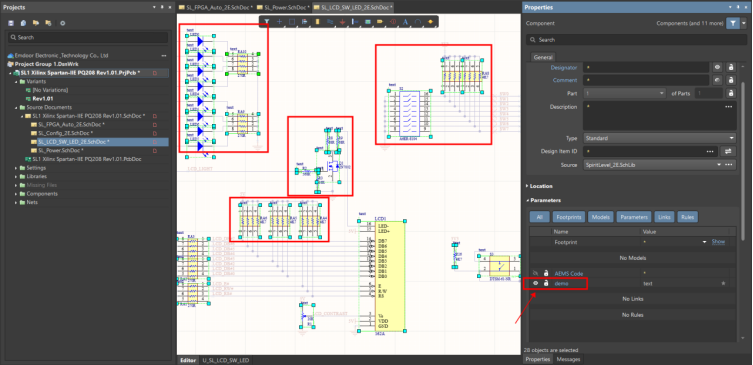This screenshot has width=753, height=365.
Task: Toggle visibility of the demo parameter
Action: 535,283
